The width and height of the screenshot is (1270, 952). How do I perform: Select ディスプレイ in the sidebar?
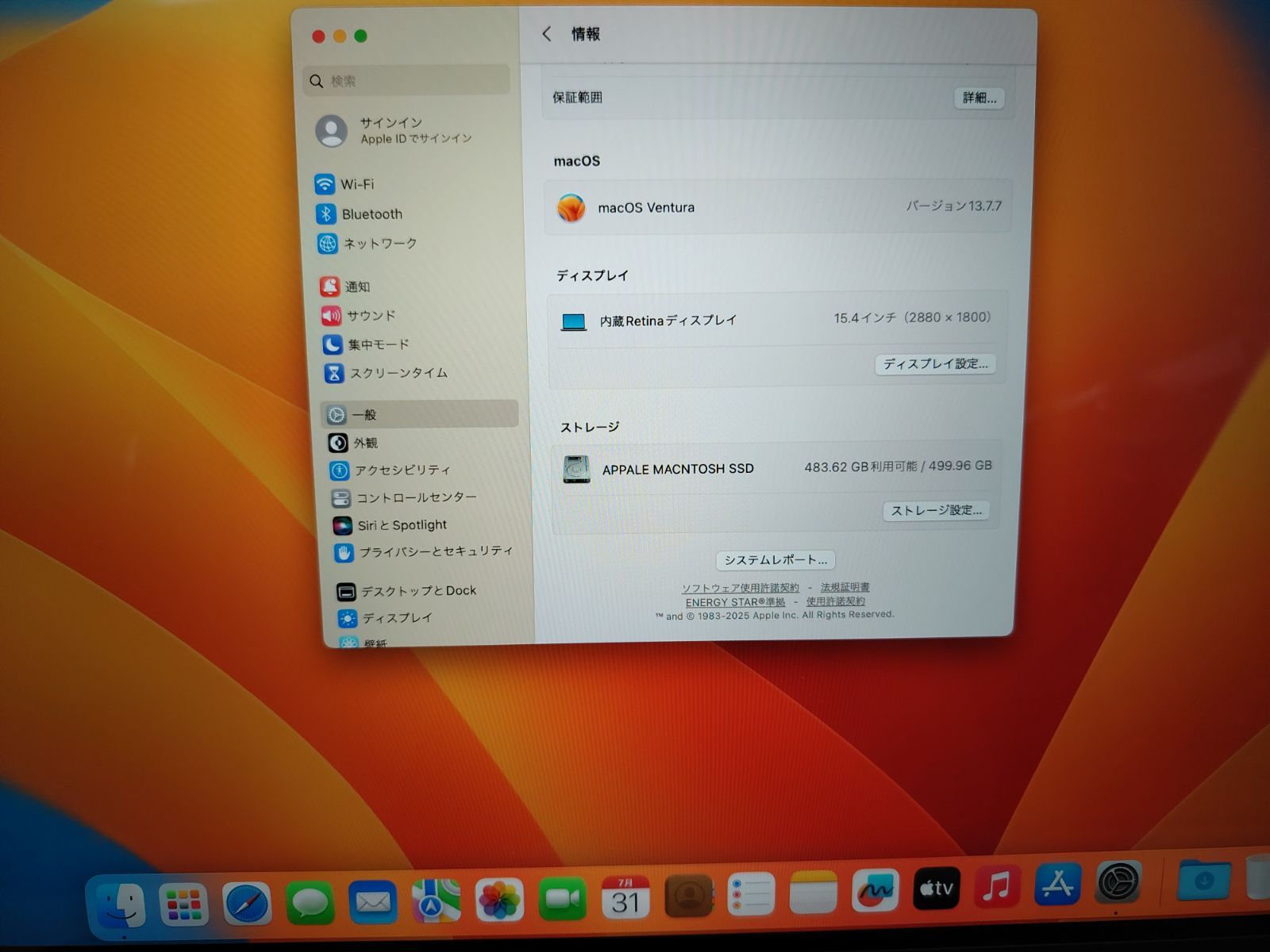point(385,618)
